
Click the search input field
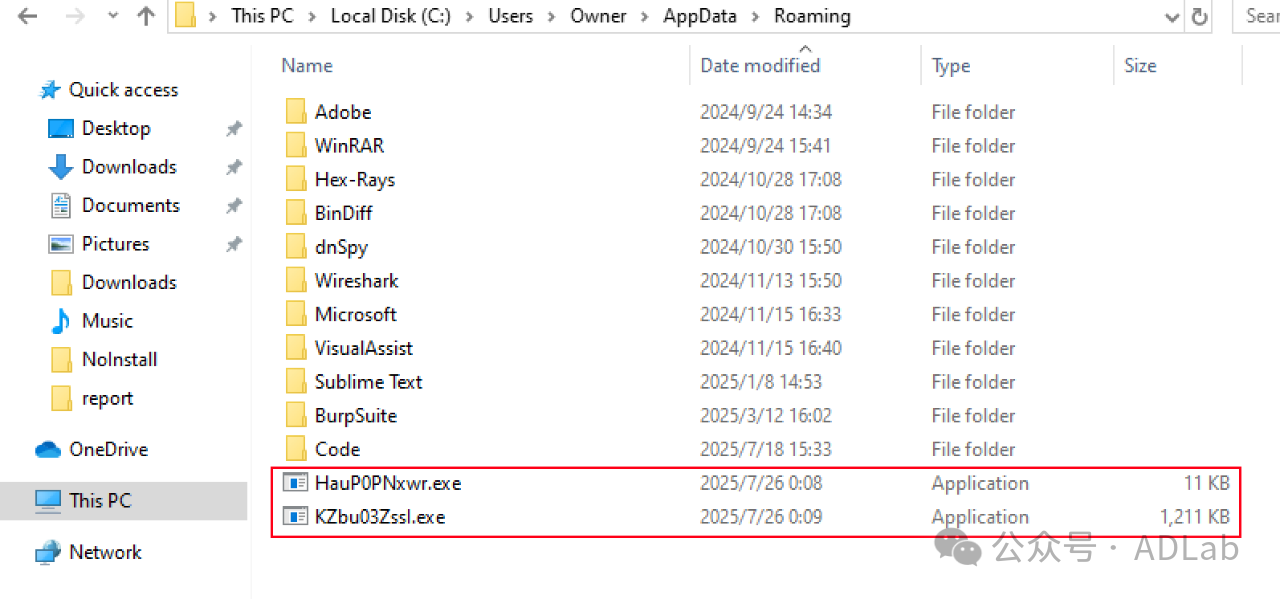coord(1262,17)
